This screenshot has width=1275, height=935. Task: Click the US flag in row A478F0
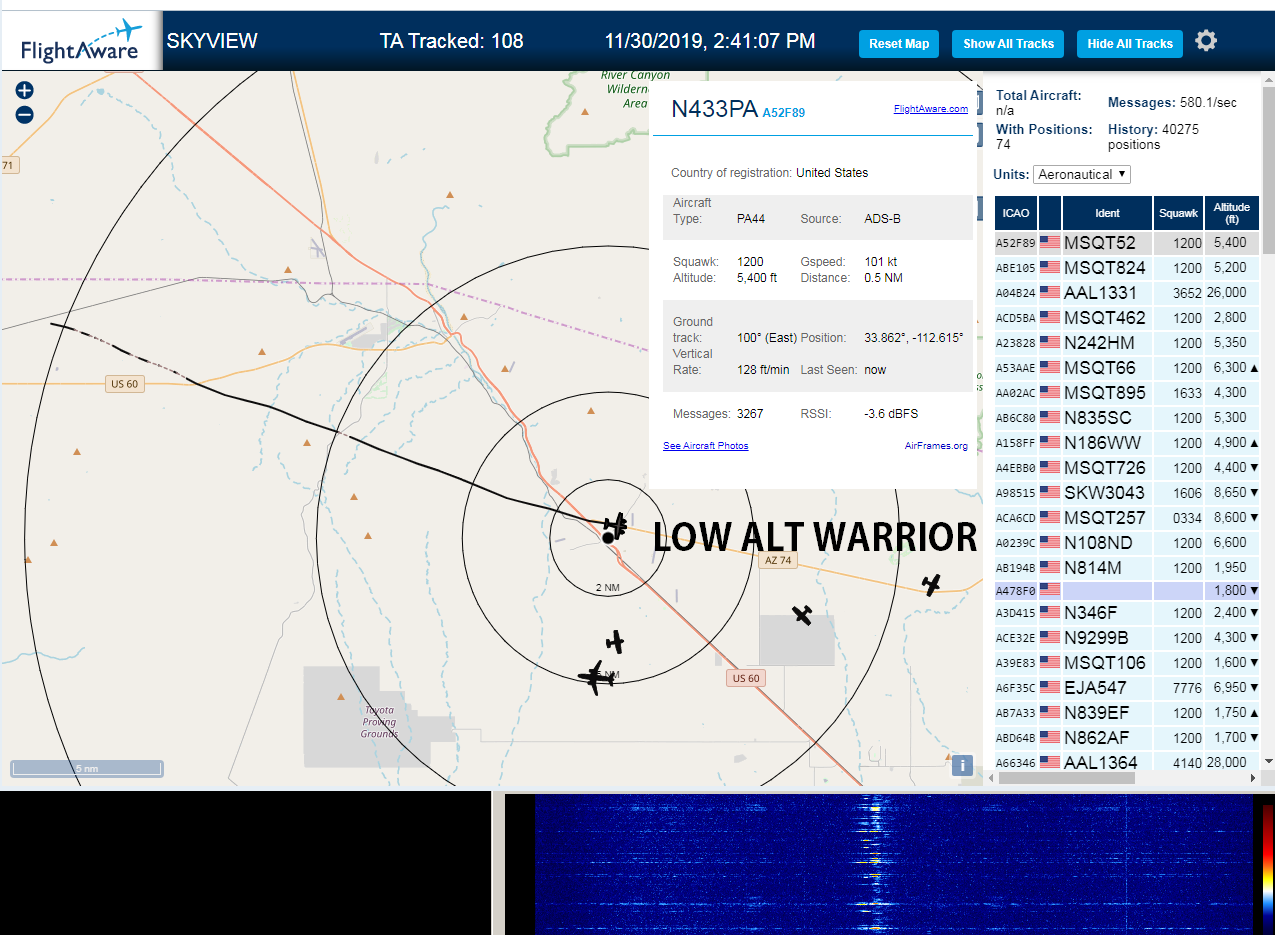(1050, 590)
